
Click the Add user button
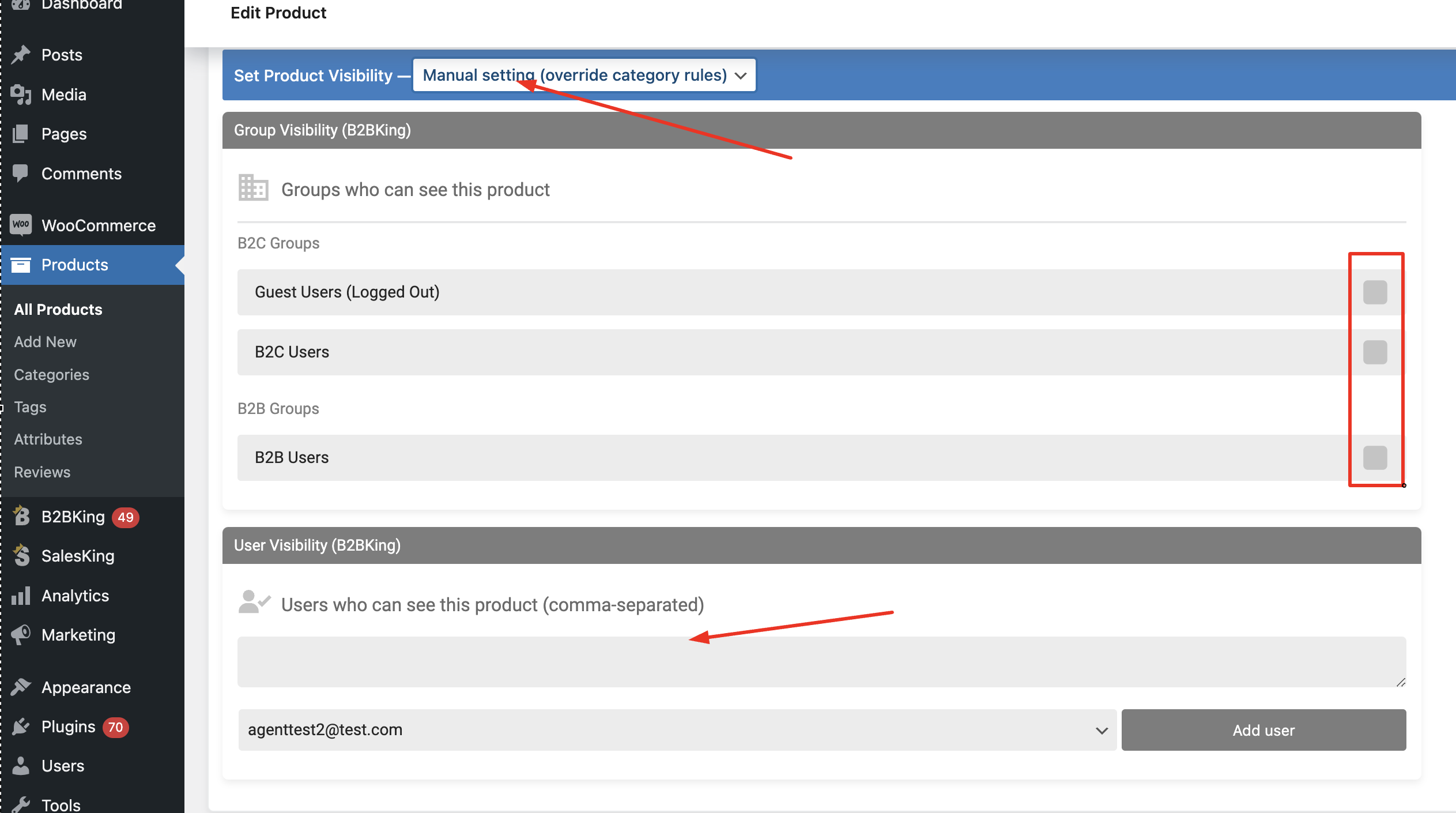pos(1263,730)
